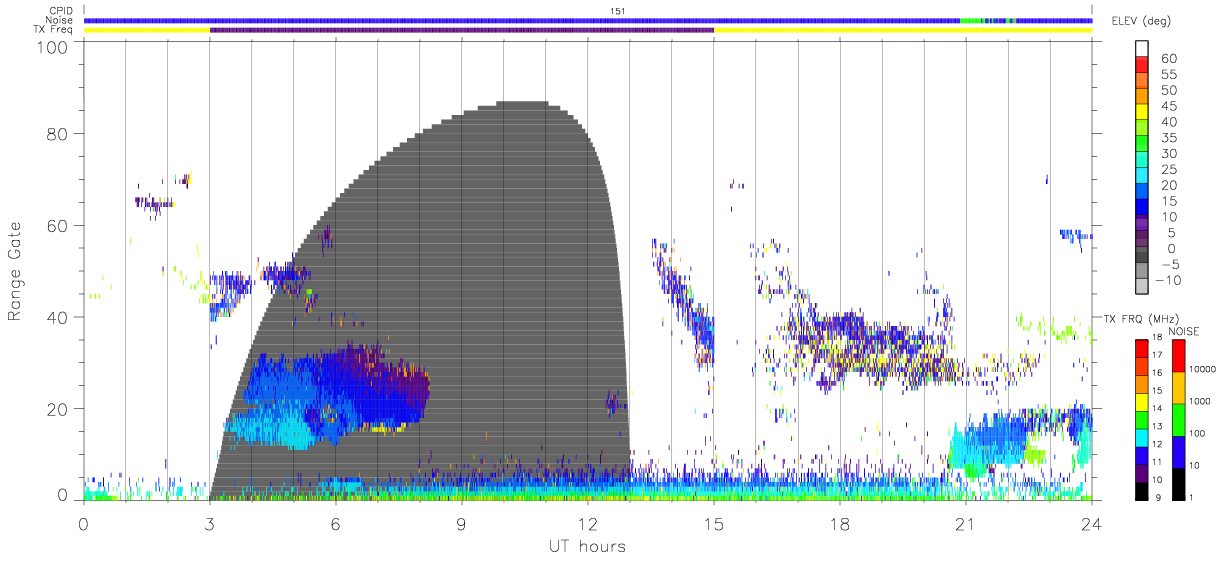Click the green patch in Noise strip

coord(971,20)
